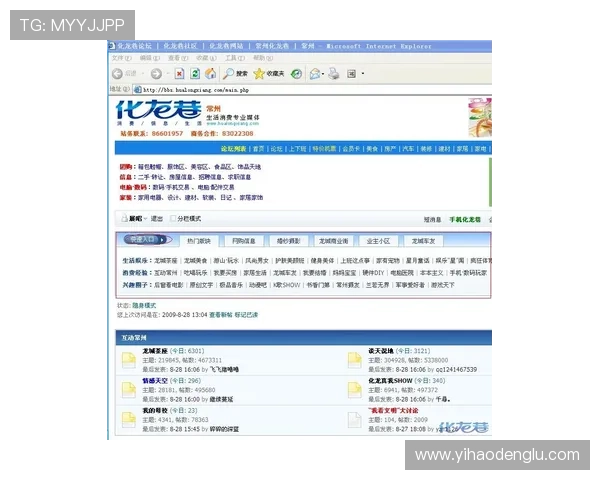Click the 我看文明大讨论 page icon

[355, 420]
